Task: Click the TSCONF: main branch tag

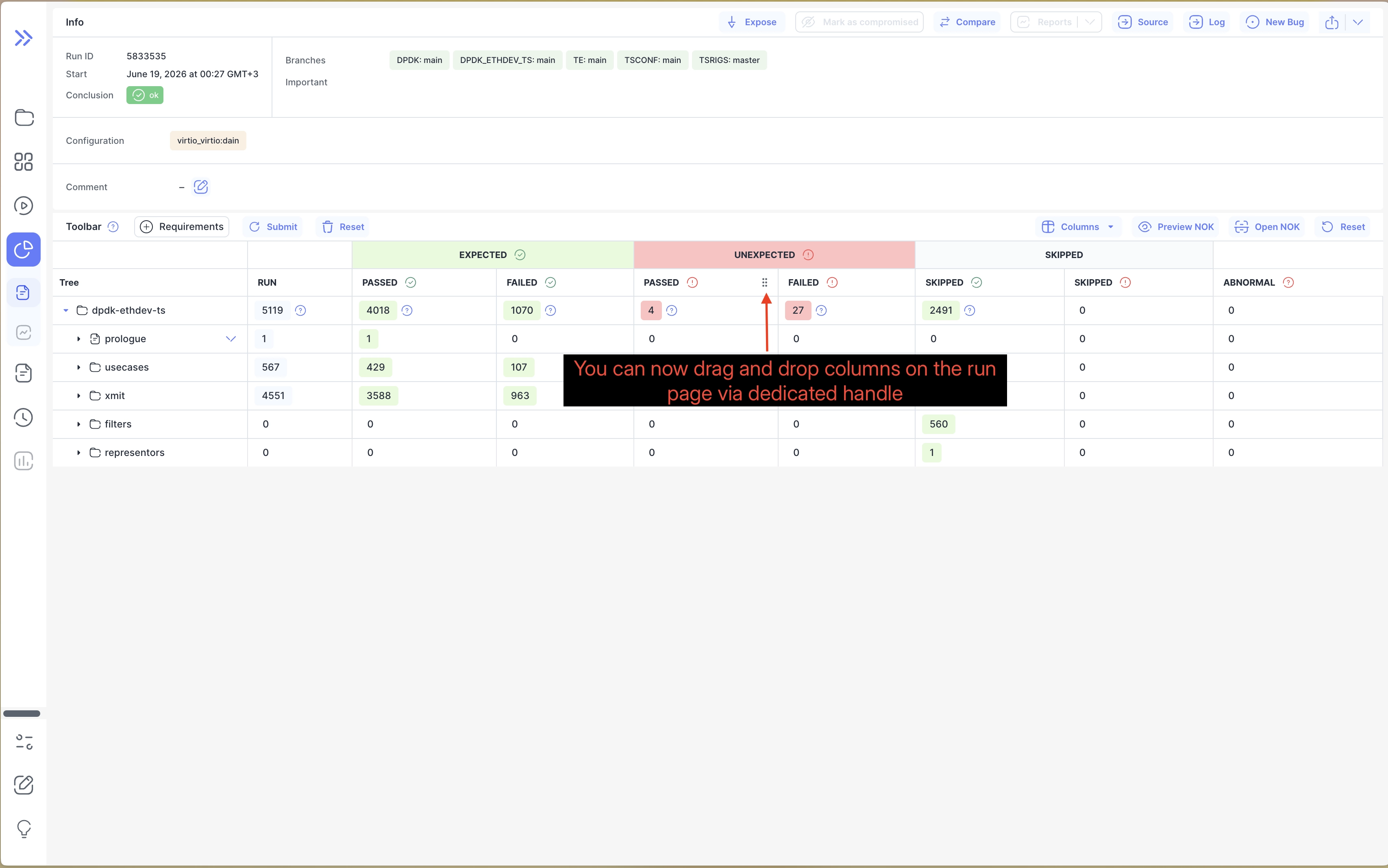Action: [x=653, y=60]
